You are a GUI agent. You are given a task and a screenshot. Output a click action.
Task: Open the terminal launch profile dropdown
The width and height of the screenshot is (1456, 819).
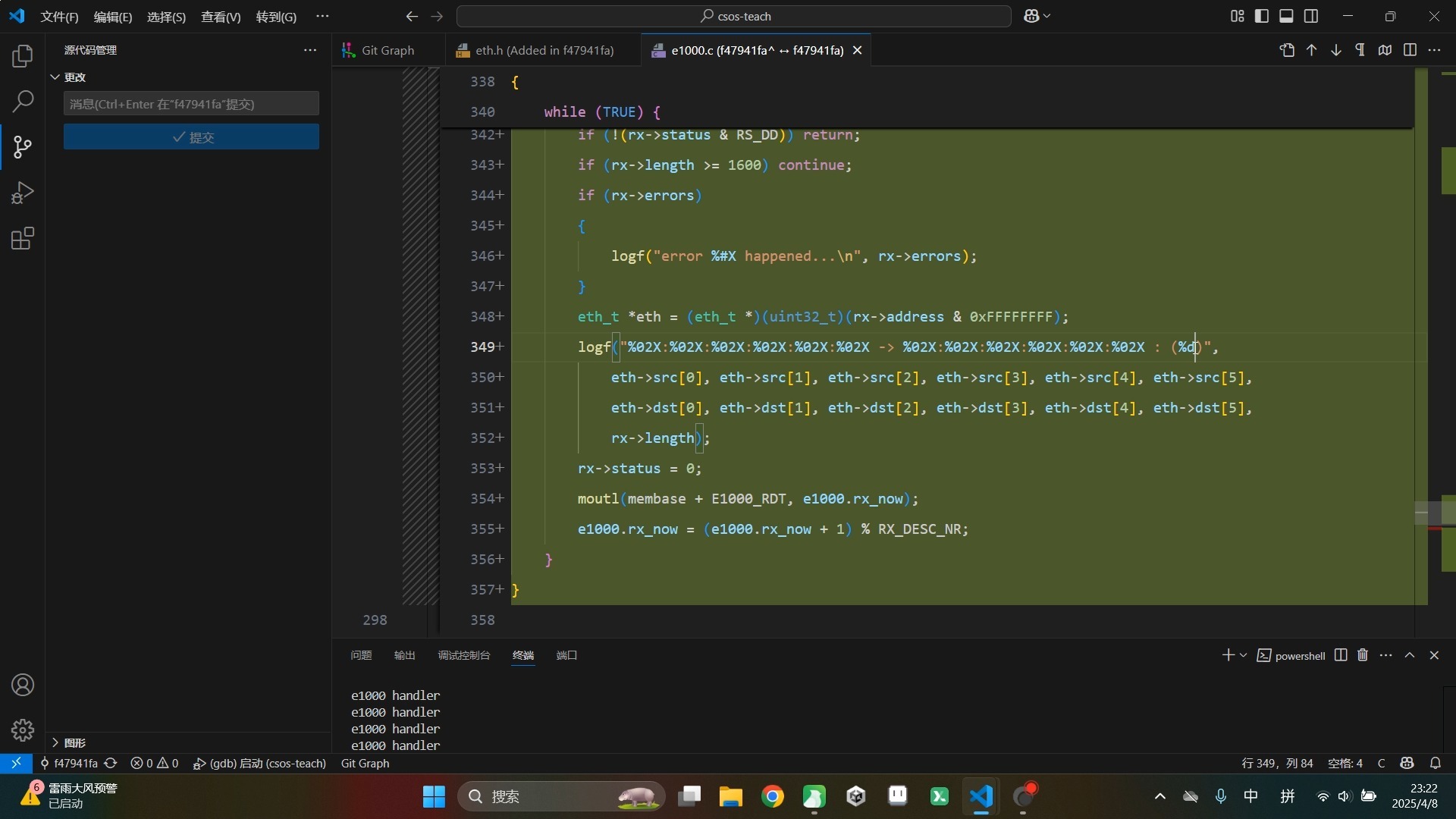coord(1244,655)
